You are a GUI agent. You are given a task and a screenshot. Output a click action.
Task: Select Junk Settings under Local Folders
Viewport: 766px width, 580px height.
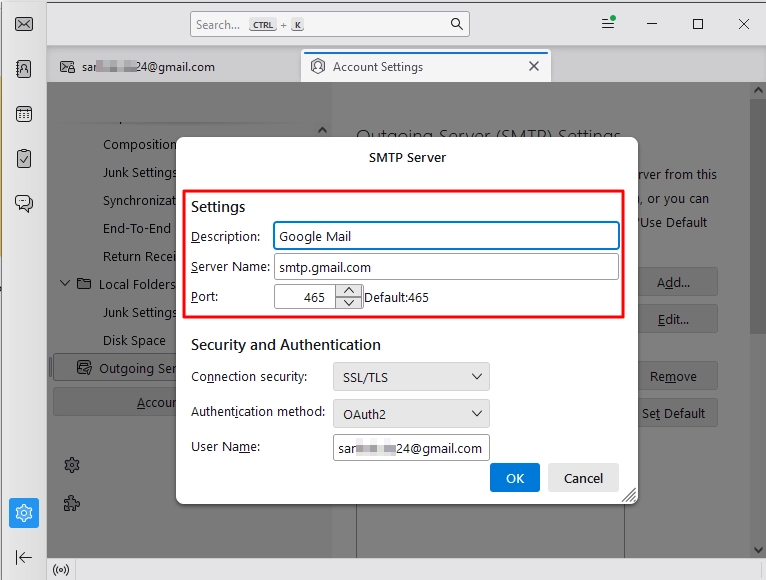tap(139, 312)
